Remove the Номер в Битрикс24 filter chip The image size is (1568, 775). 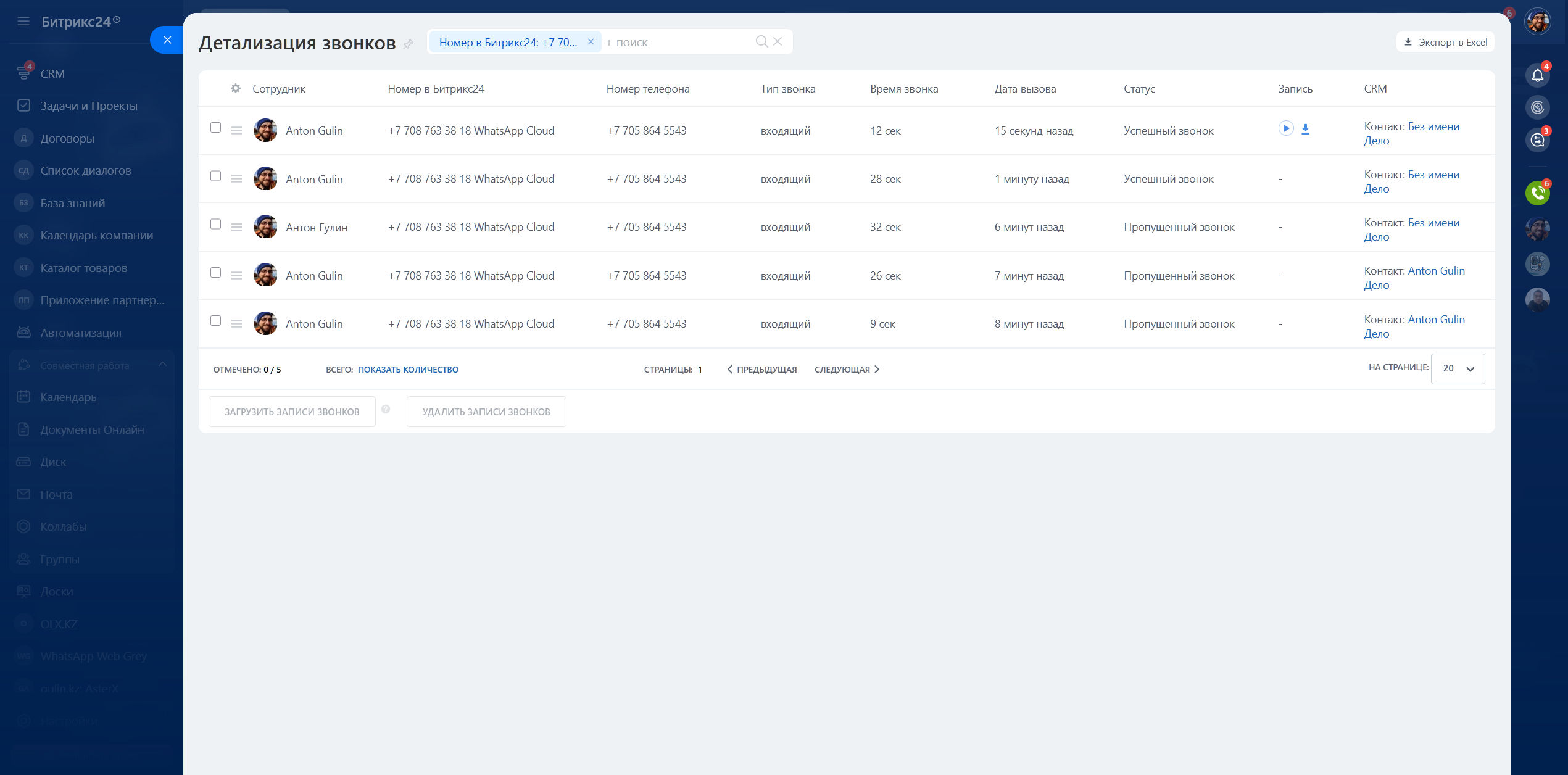(x=591, y=42)
